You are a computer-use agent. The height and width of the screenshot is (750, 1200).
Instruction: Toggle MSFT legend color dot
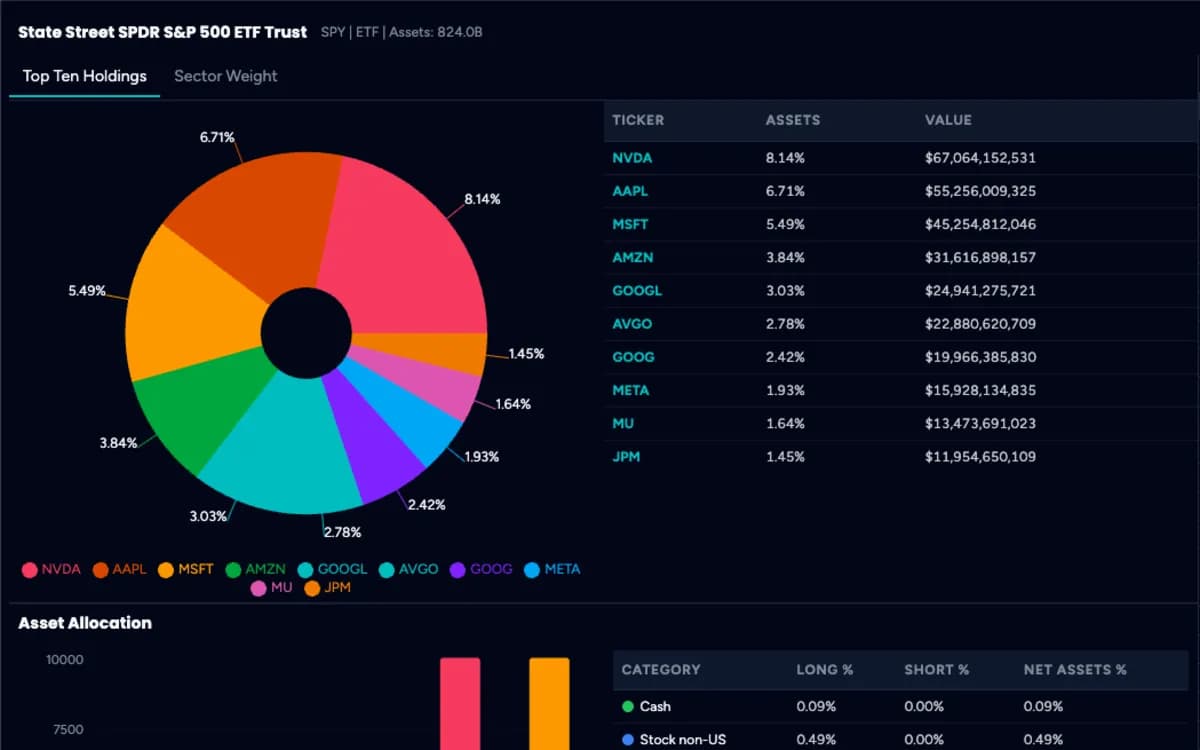click(166, 570)
